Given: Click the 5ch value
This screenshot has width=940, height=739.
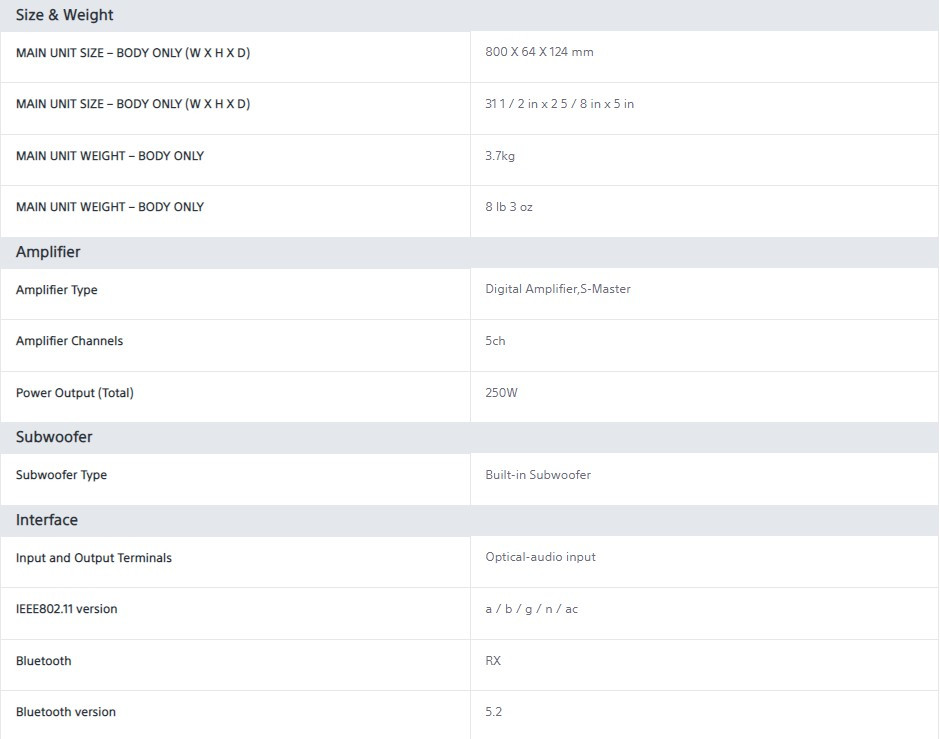Looking at the screenshot, I should coord(495,341).
